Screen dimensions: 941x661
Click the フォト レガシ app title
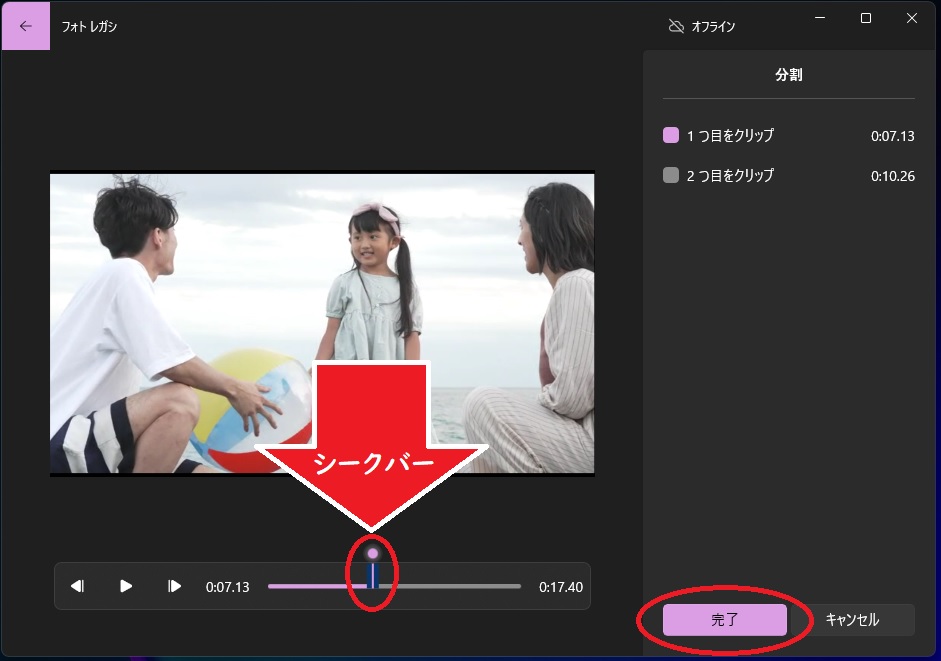(x=89, y=26)
